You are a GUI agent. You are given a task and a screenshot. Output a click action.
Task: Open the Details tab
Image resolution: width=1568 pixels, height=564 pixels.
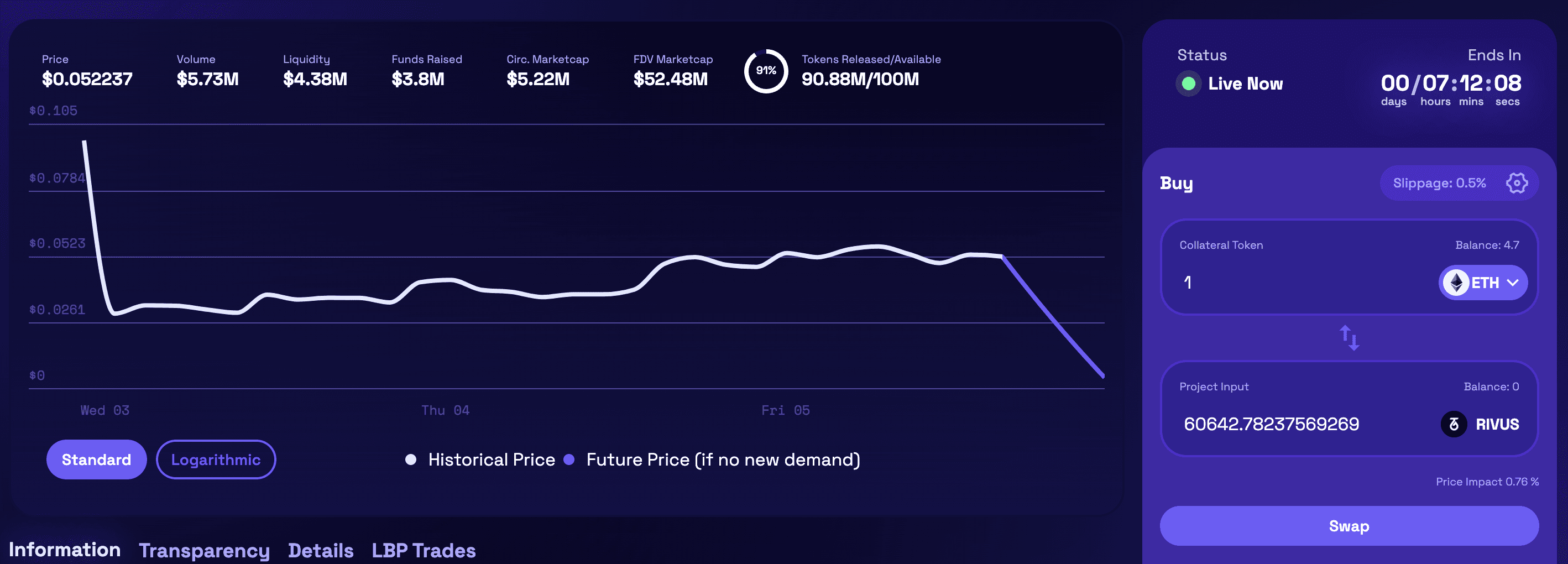point(321,551)
